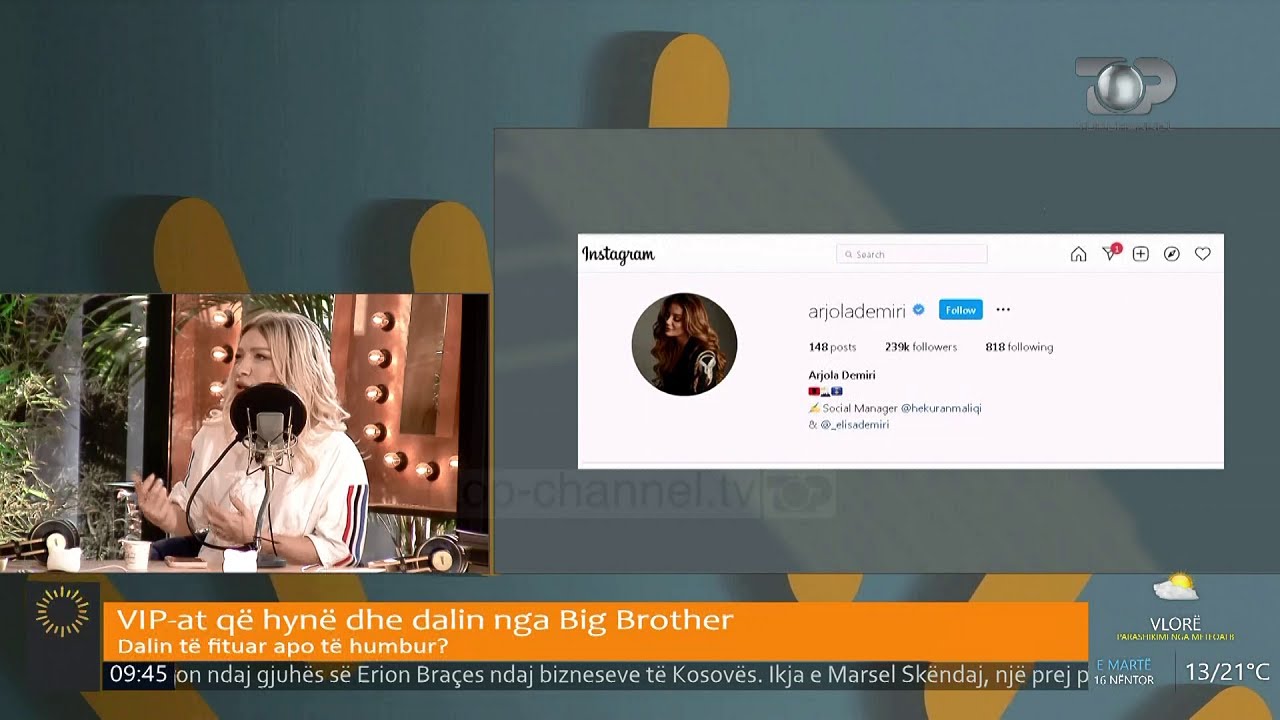Image resolution: width=1280 pixels, height=720 pixels.
Task: Click the studio video feed inset
Action: click(244, 433)
